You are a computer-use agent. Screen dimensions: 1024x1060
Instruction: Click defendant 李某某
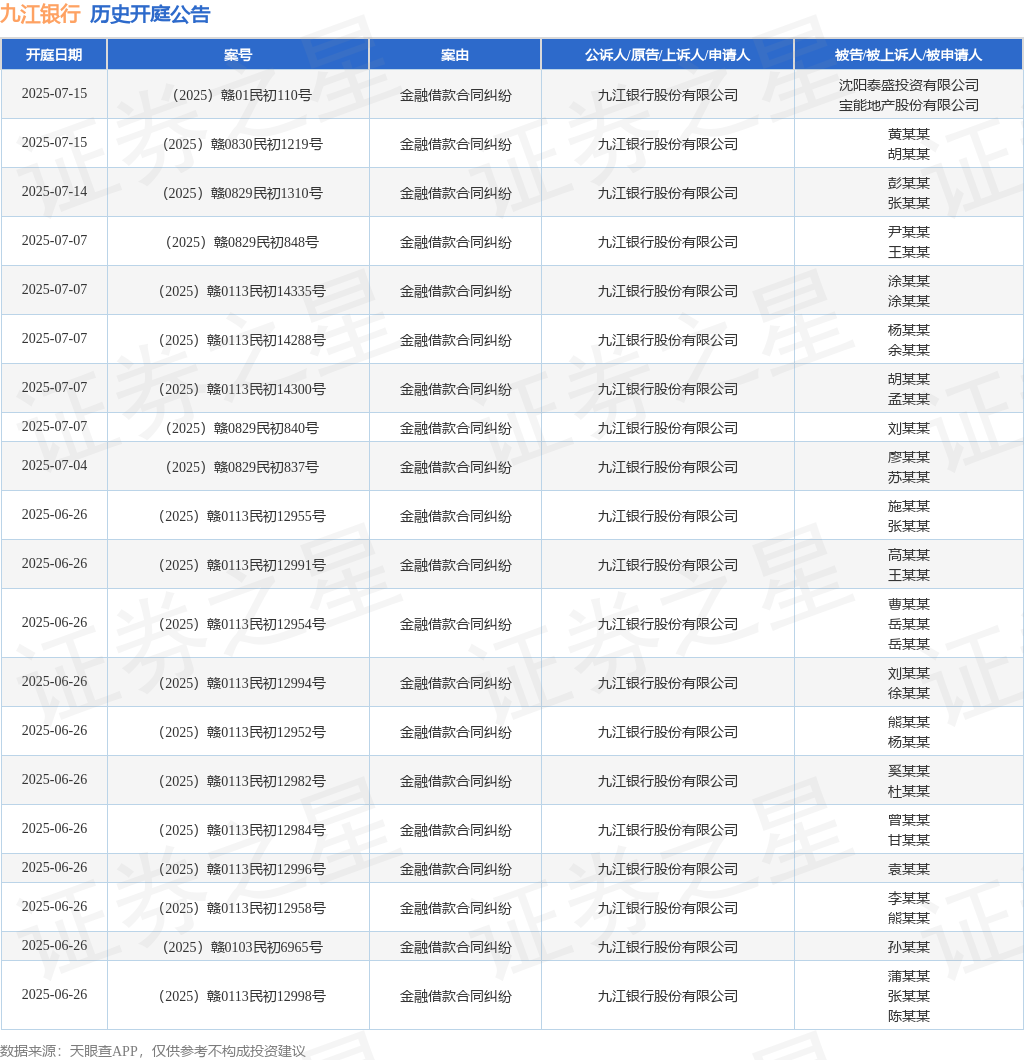pyautogui.click(x=908, y=898)
